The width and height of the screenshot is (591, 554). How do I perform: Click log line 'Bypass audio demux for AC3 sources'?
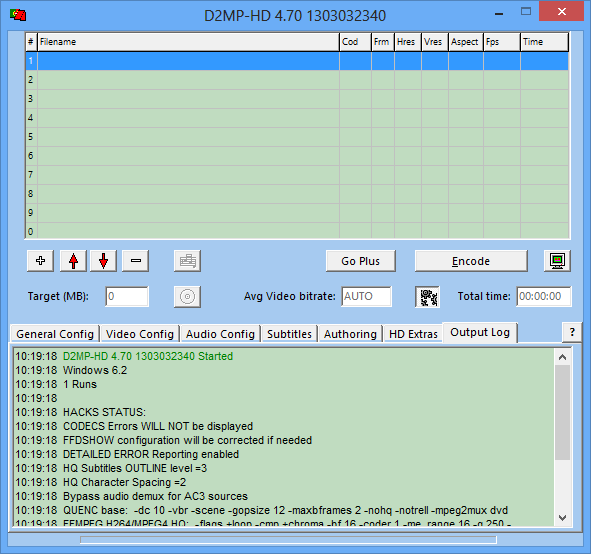coord(155,496)
